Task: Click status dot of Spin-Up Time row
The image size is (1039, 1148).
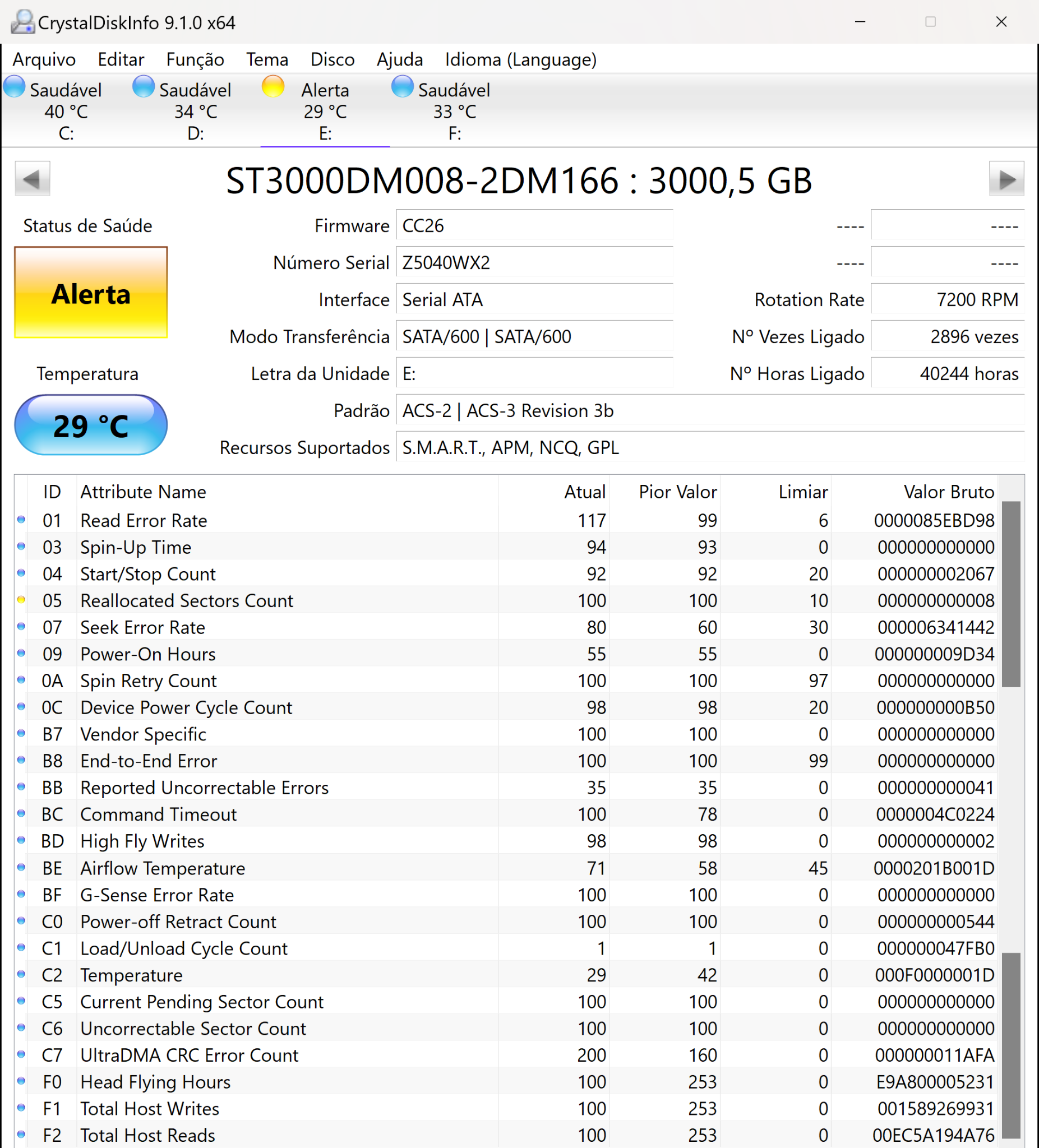Action: point(21,546)
